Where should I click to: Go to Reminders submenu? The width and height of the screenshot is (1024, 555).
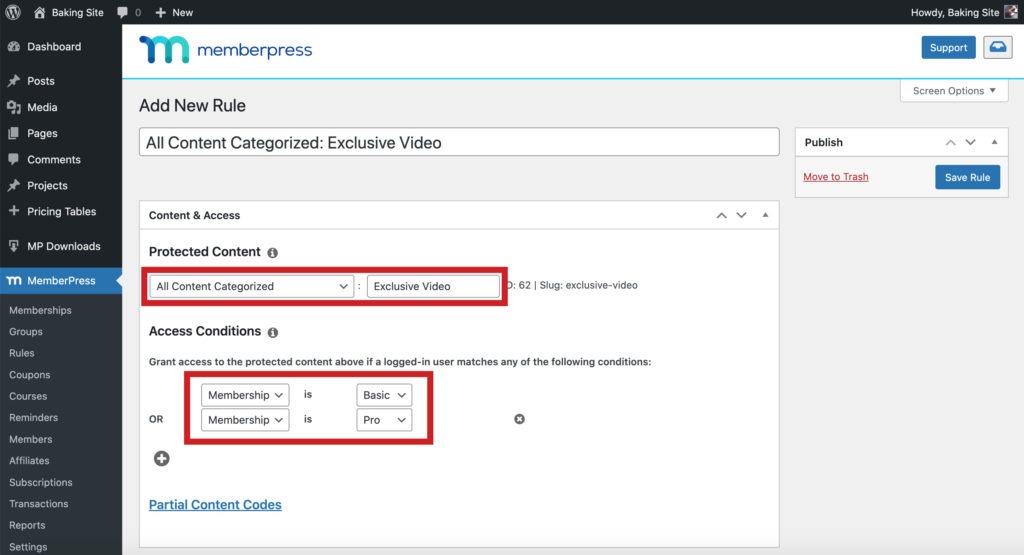[33, 417]
